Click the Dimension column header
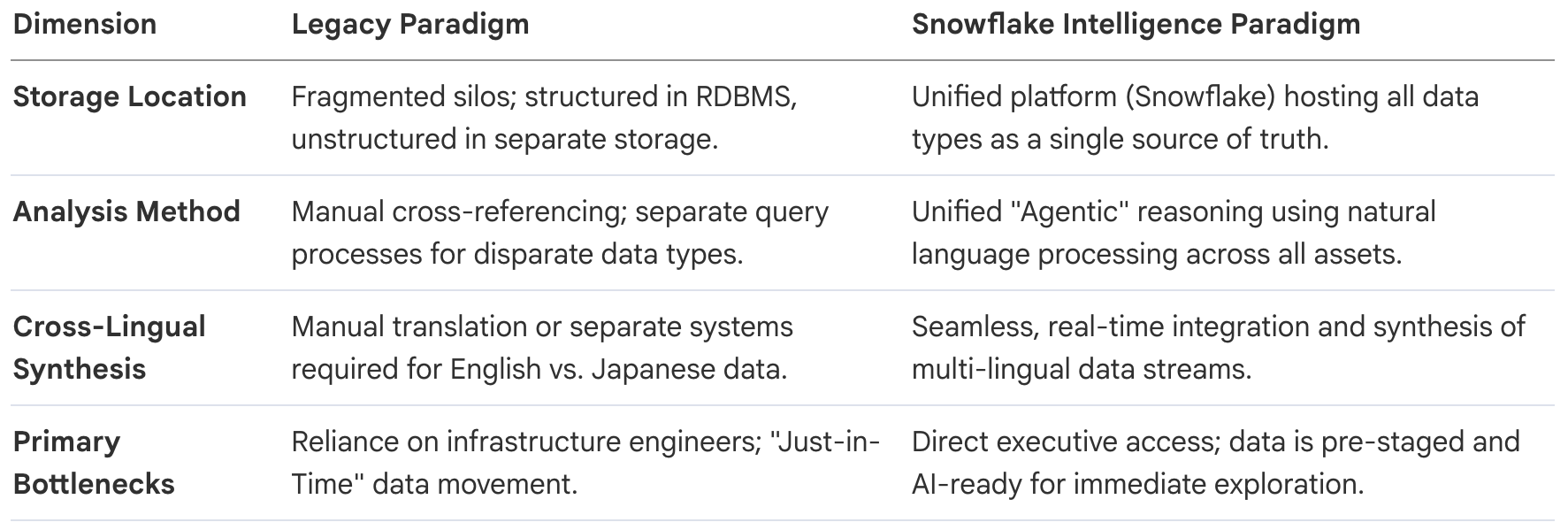The image size is (1568, 530). click(85, 25)
